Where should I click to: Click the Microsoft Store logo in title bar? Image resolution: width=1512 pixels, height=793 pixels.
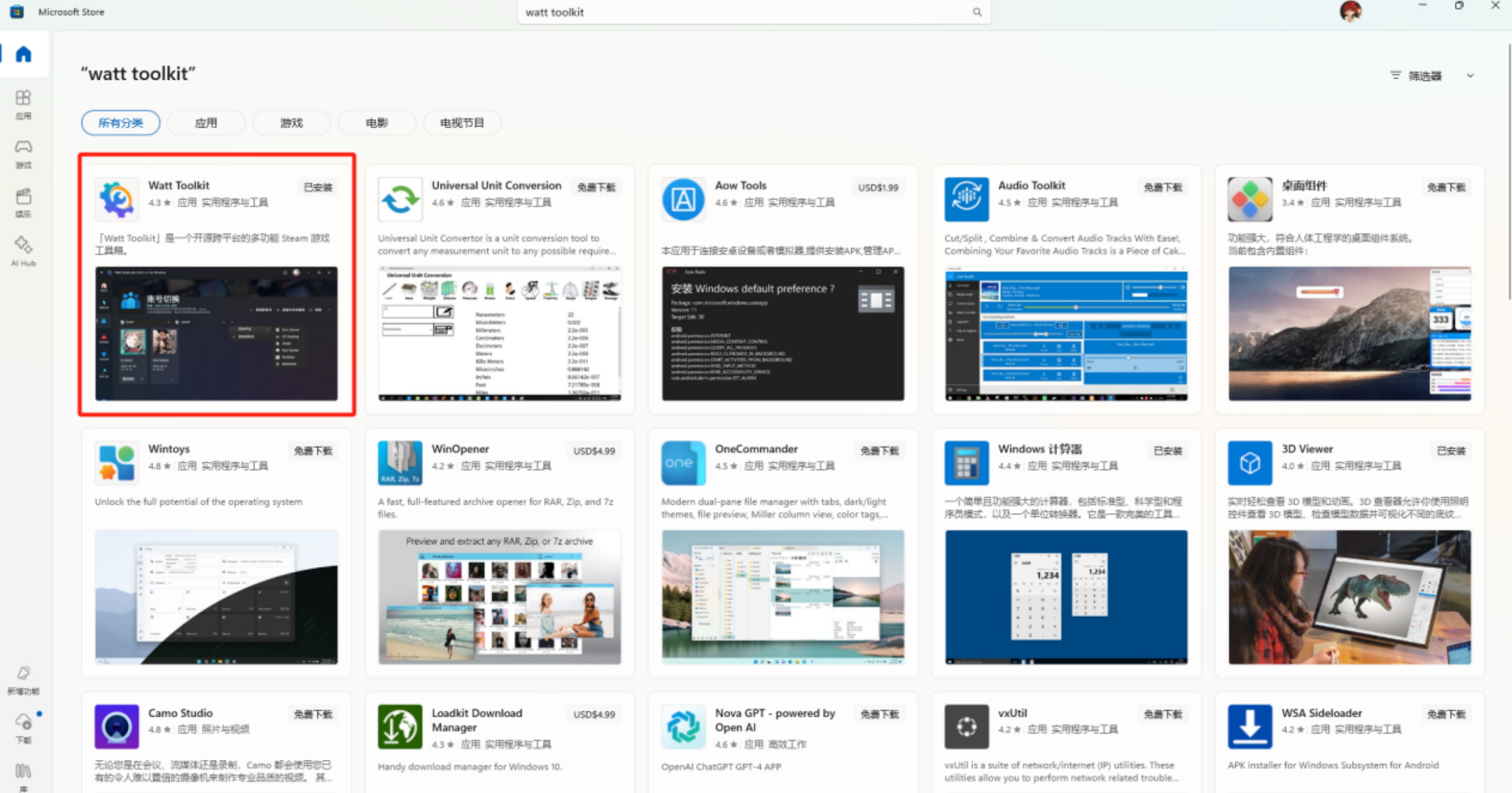(x=17, y=12)
